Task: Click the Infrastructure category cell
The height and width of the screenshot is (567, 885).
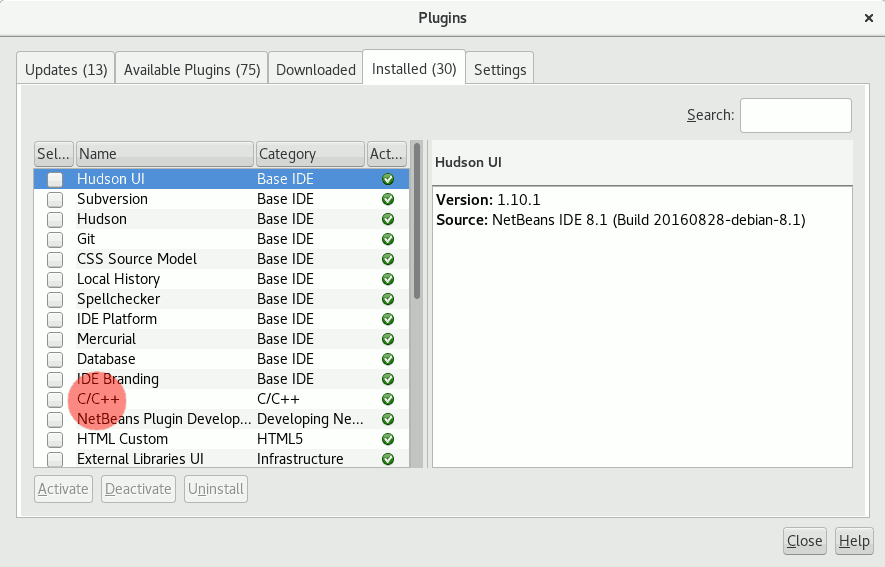Action: pos(300,459)
